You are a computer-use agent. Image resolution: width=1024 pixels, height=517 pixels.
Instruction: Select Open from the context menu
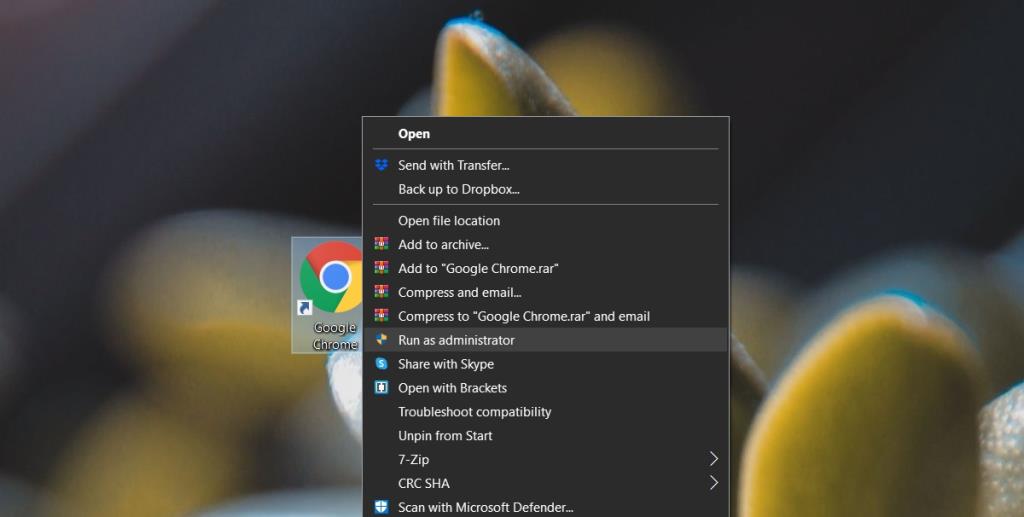click(x=546, y=134)
